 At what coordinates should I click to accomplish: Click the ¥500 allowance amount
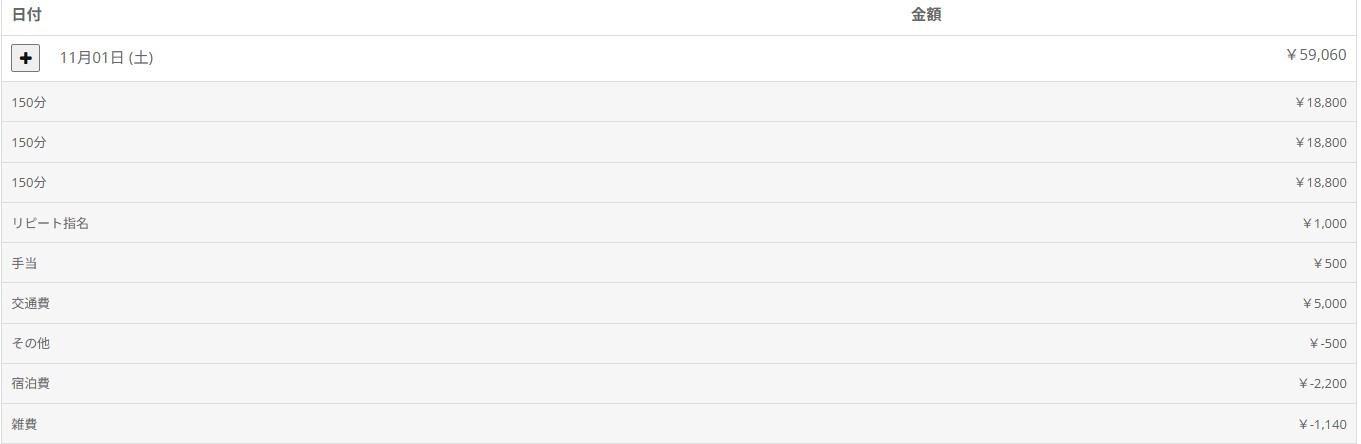pyautogui.click(x=1330, y=263)
